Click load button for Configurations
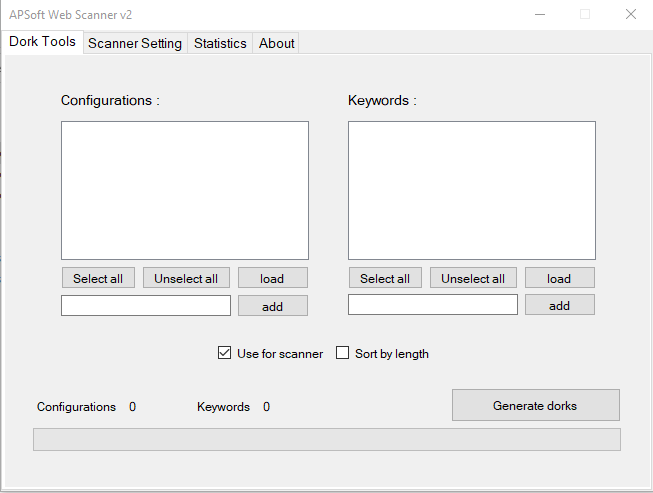 tap(272, 278)
